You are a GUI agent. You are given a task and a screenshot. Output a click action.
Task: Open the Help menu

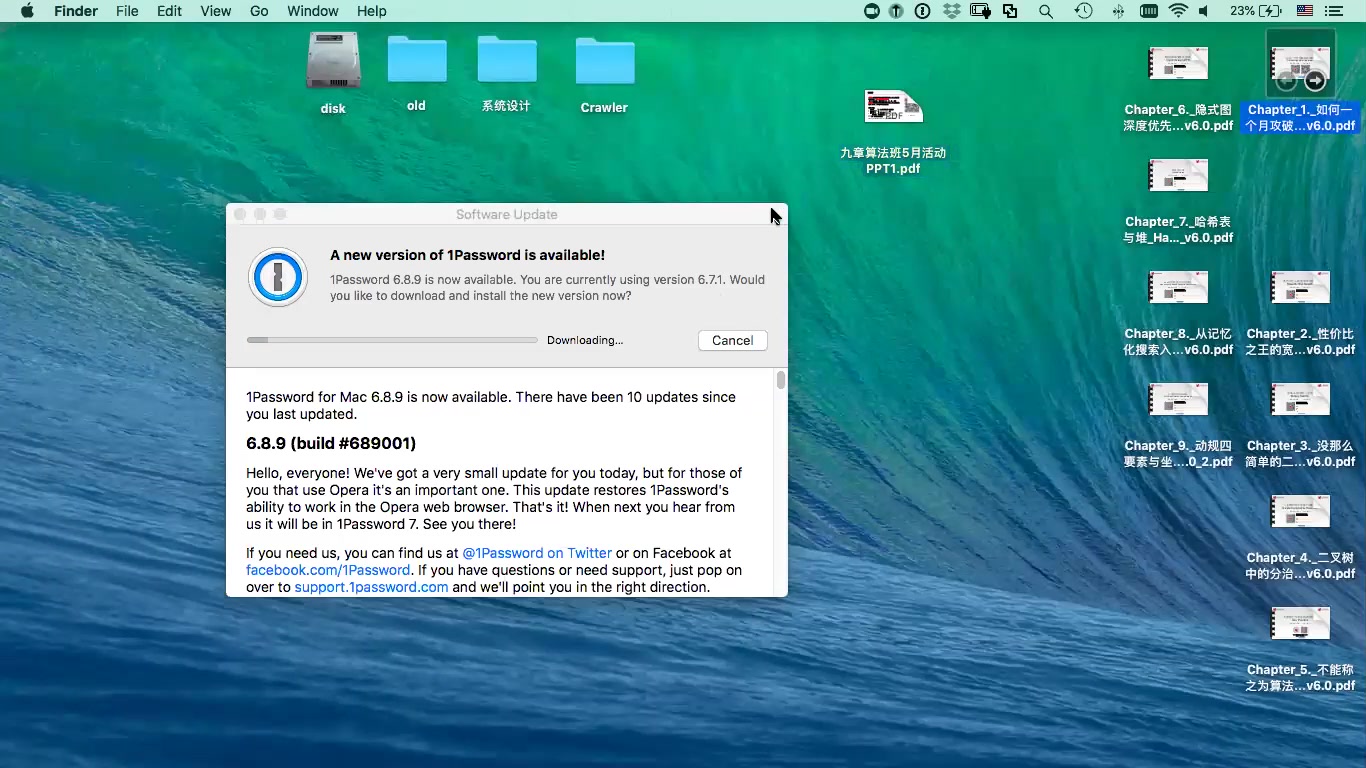[371, 11]
